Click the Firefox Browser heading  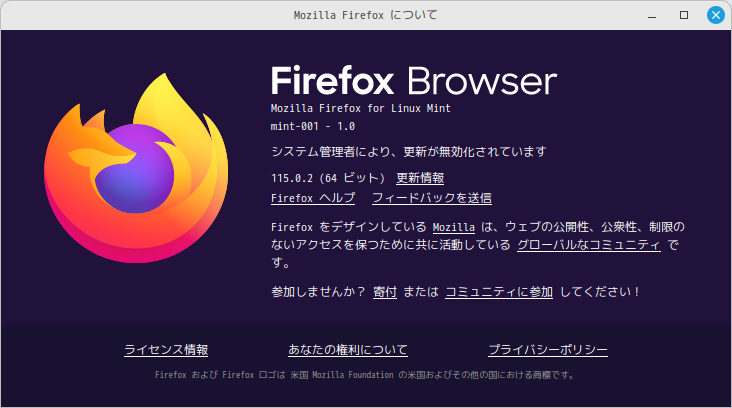tap(414, 81)
